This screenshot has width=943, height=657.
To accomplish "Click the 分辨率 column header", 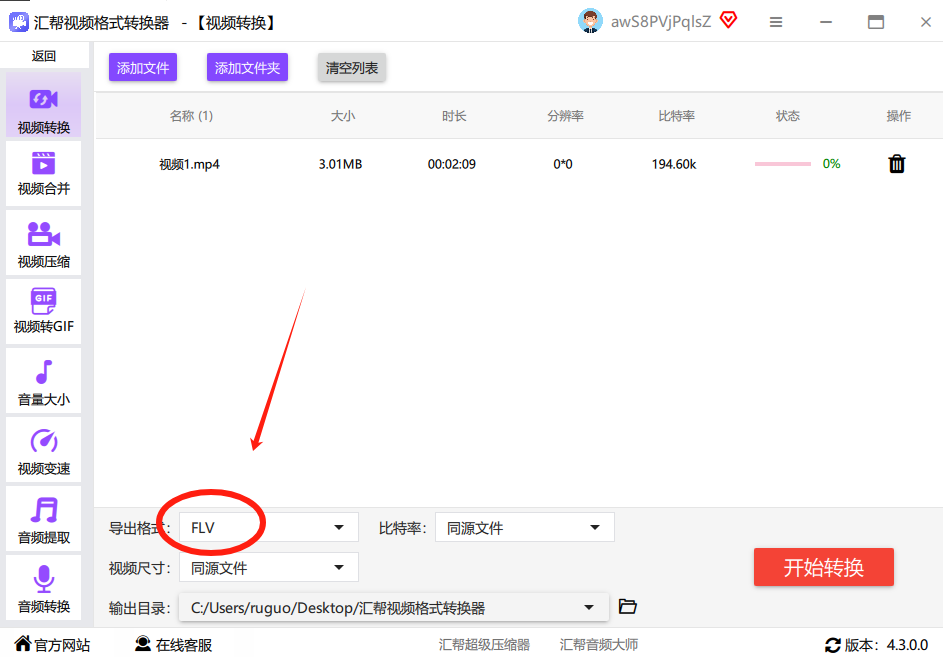I will pos(565,116).
